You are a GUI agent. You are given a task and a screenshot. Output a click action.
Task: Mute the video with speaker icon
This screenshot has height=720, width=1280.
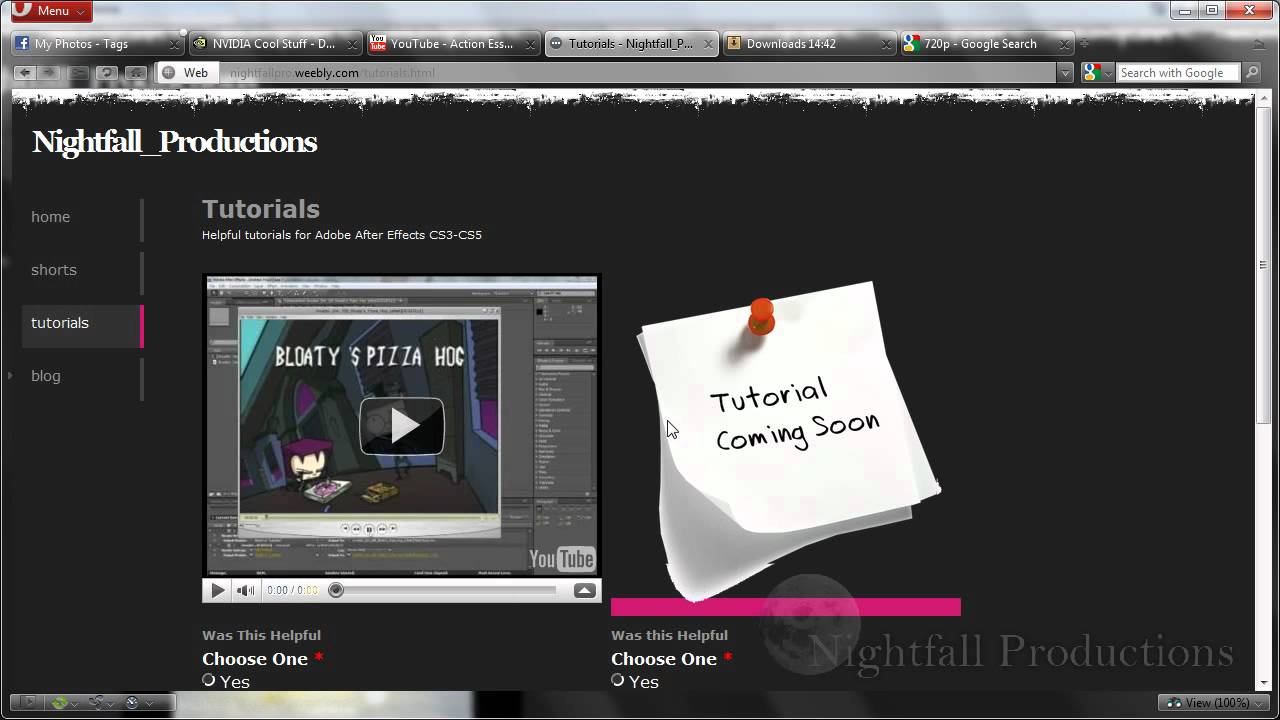(245, 591)
